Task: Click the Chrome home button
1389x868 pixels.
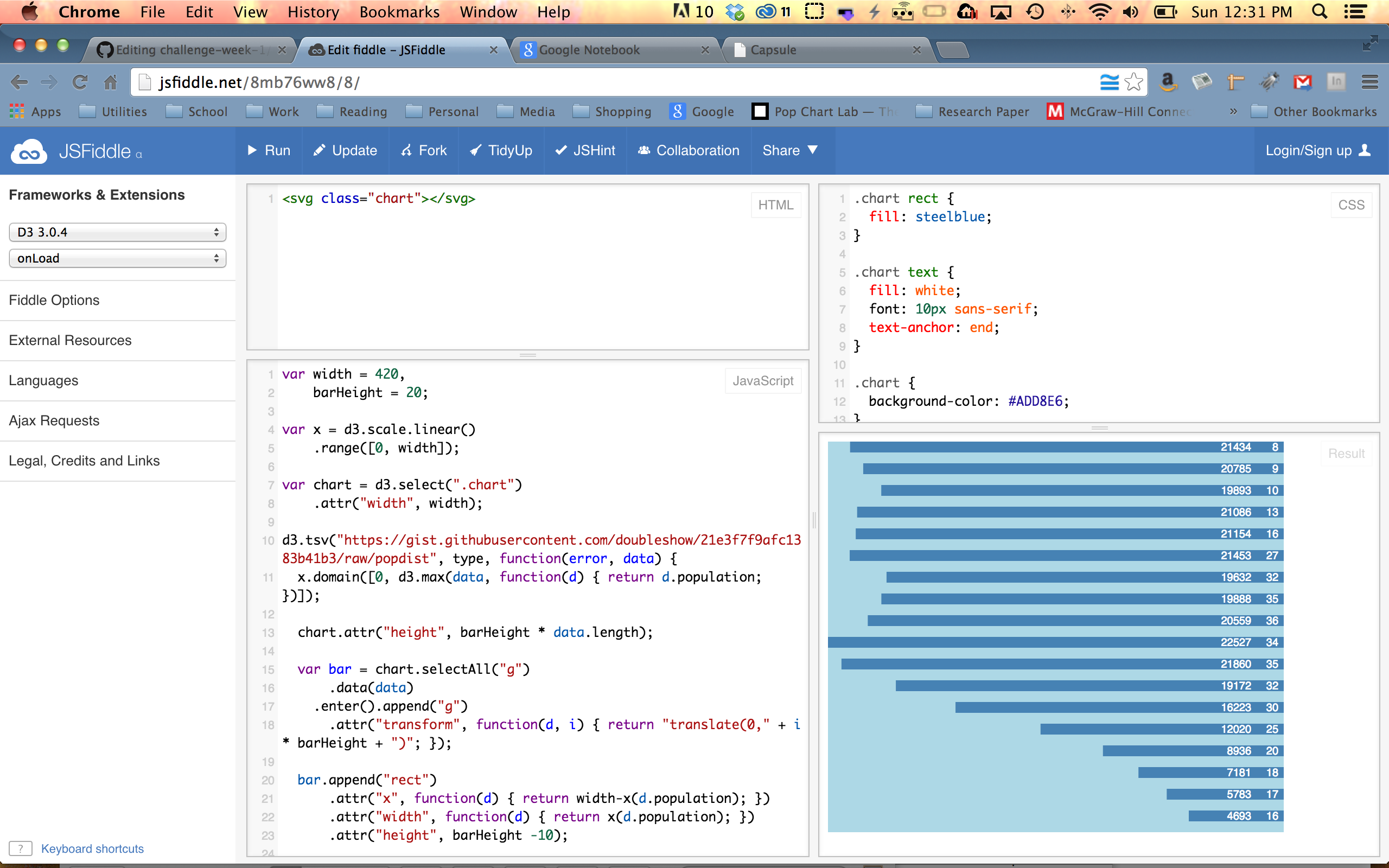Action: coord(110,82)
